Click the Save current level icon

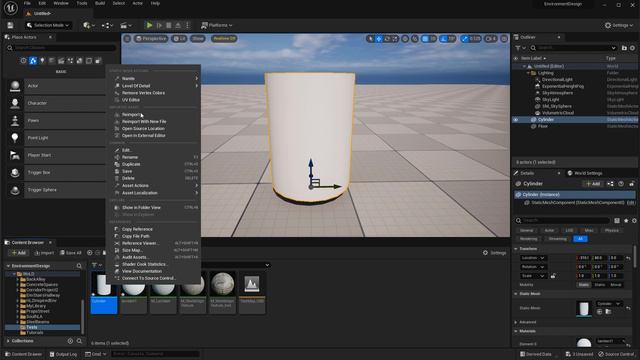pyautogui.click(x=10, y=25)
